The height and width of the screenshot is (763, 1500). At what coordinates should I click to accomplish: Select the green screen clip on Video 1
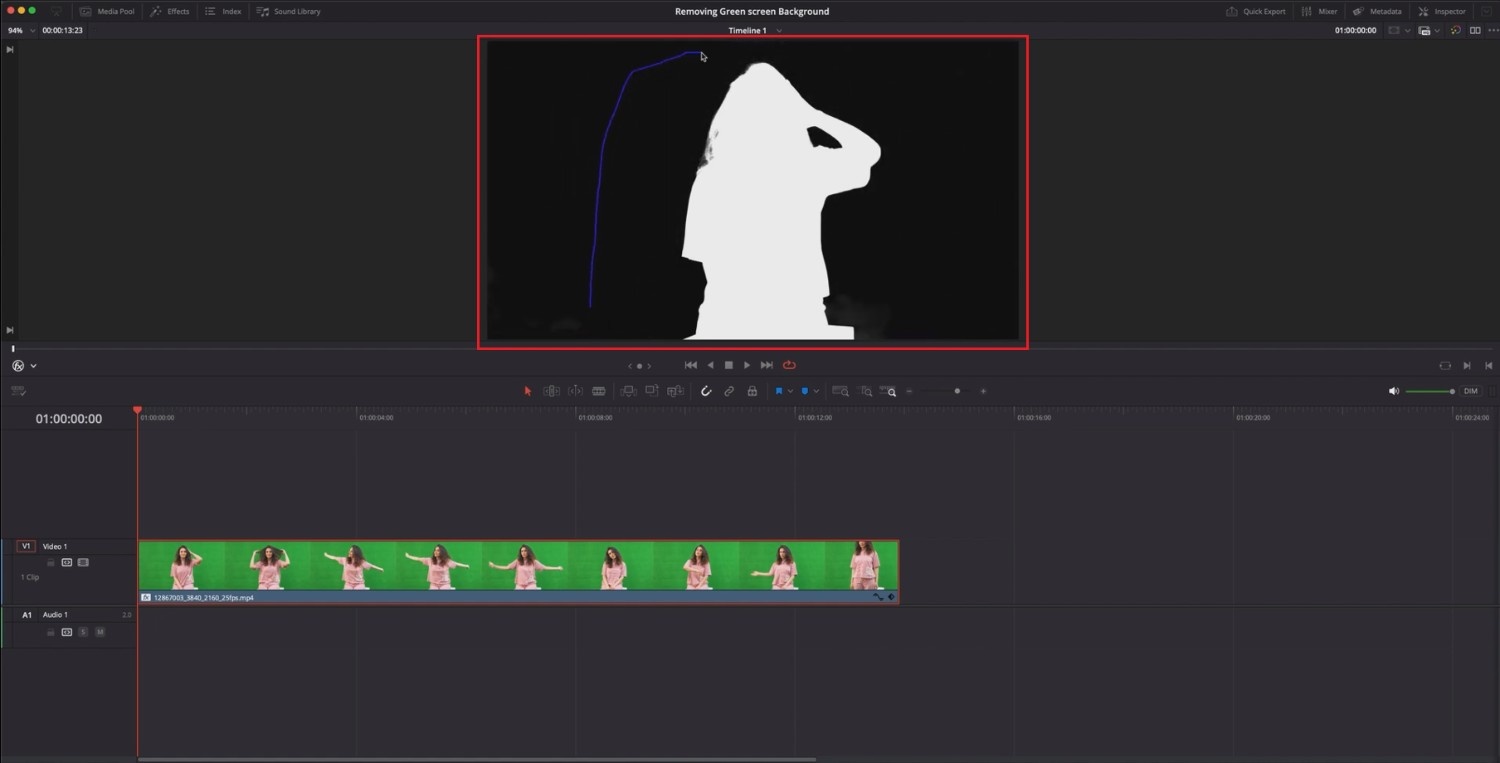(x=518, y=571)
